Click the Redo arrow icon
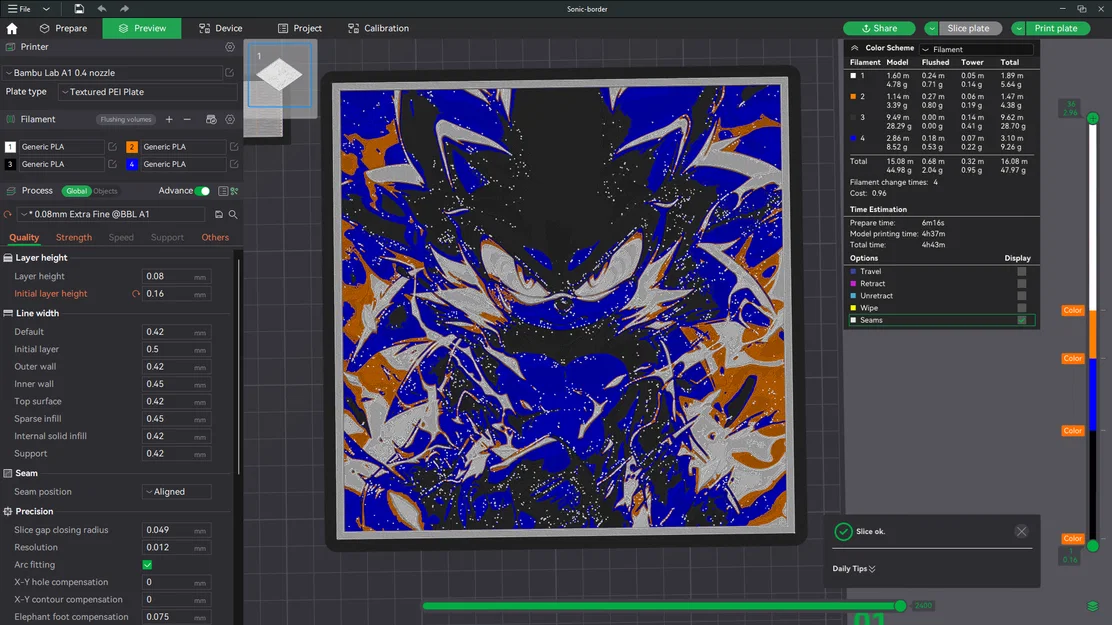This screenshot has width=1112, height=625. [x=124, y=8]
